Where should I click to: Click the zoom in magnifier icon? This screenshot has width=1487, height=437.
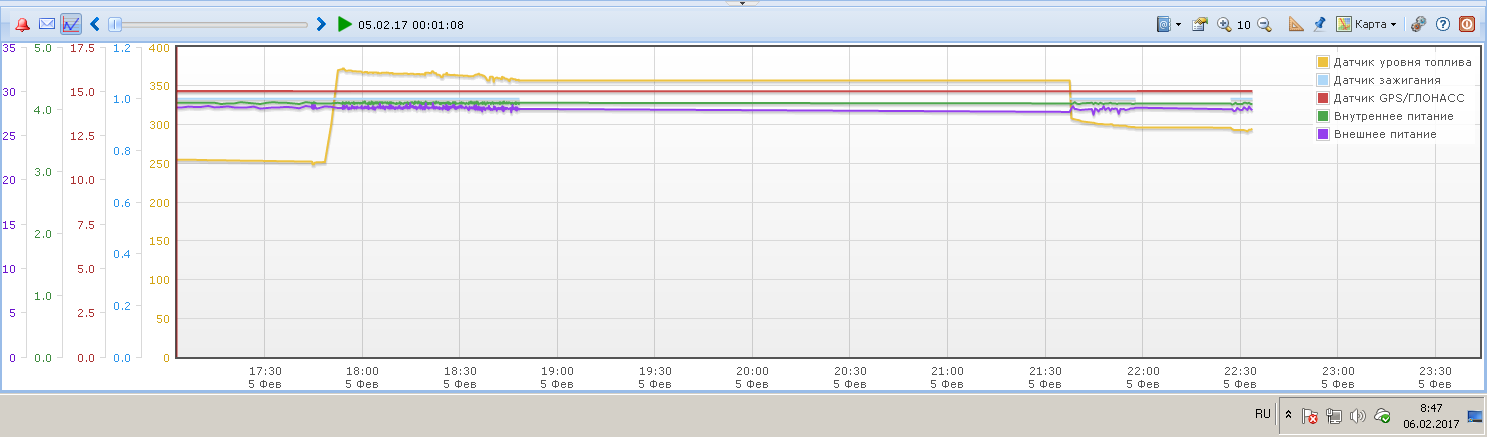(x=1224, y=24)
